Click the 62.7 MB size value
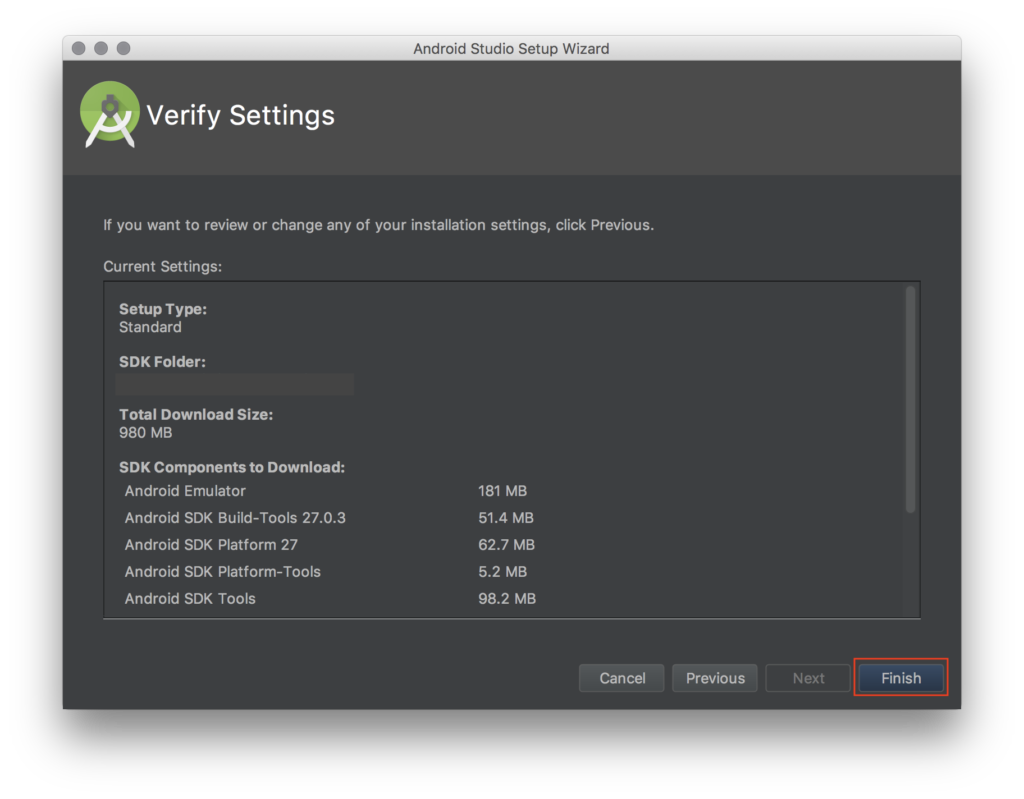Image resolution: width=1024 pixels, height=799 pixels. pyautogui.click(x=506, y=544)
